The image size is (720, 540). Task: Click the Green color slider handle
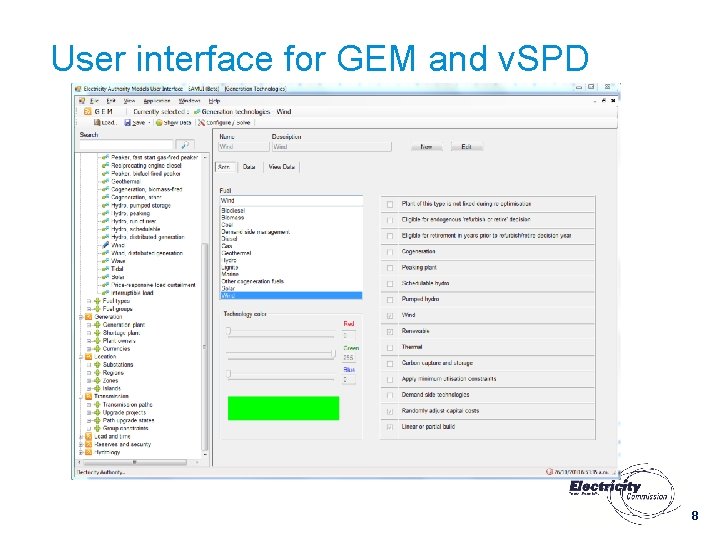[x=332, y=353]
